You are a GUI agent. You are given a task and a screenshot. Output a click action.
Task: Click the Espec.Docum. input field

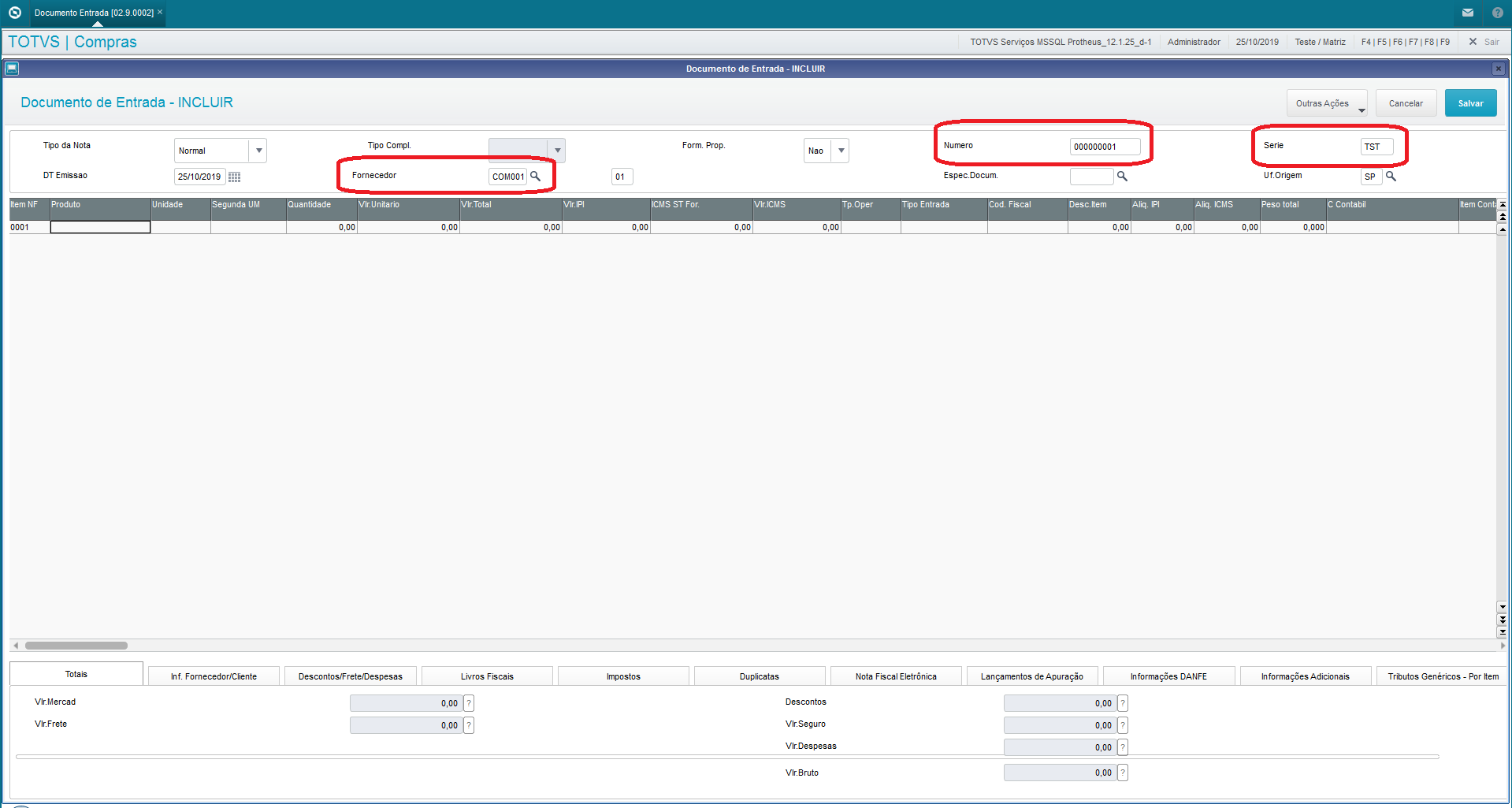point(1091,177)
